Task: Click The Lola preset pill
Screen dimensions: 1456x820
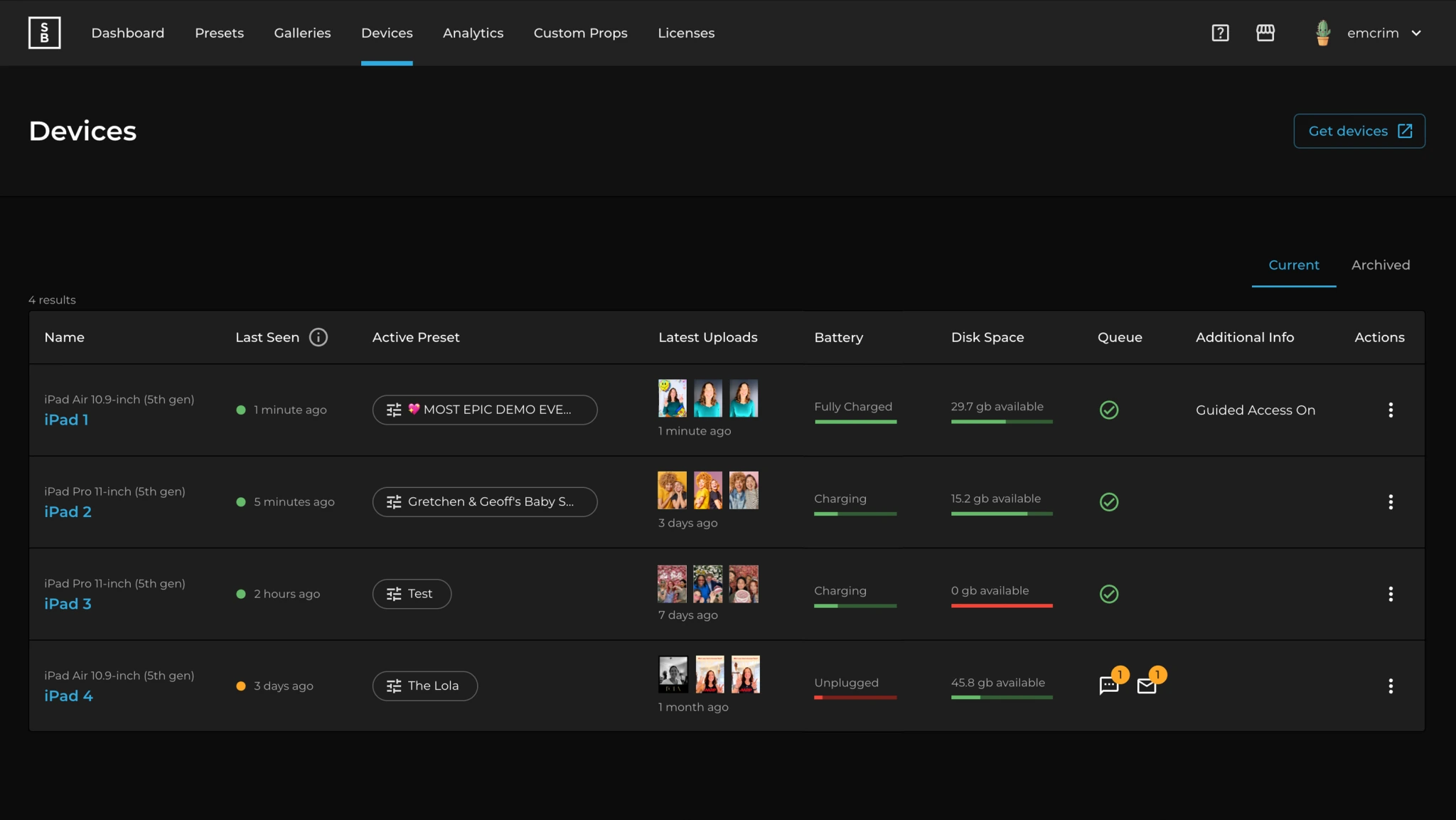Action: coord(425,686)
